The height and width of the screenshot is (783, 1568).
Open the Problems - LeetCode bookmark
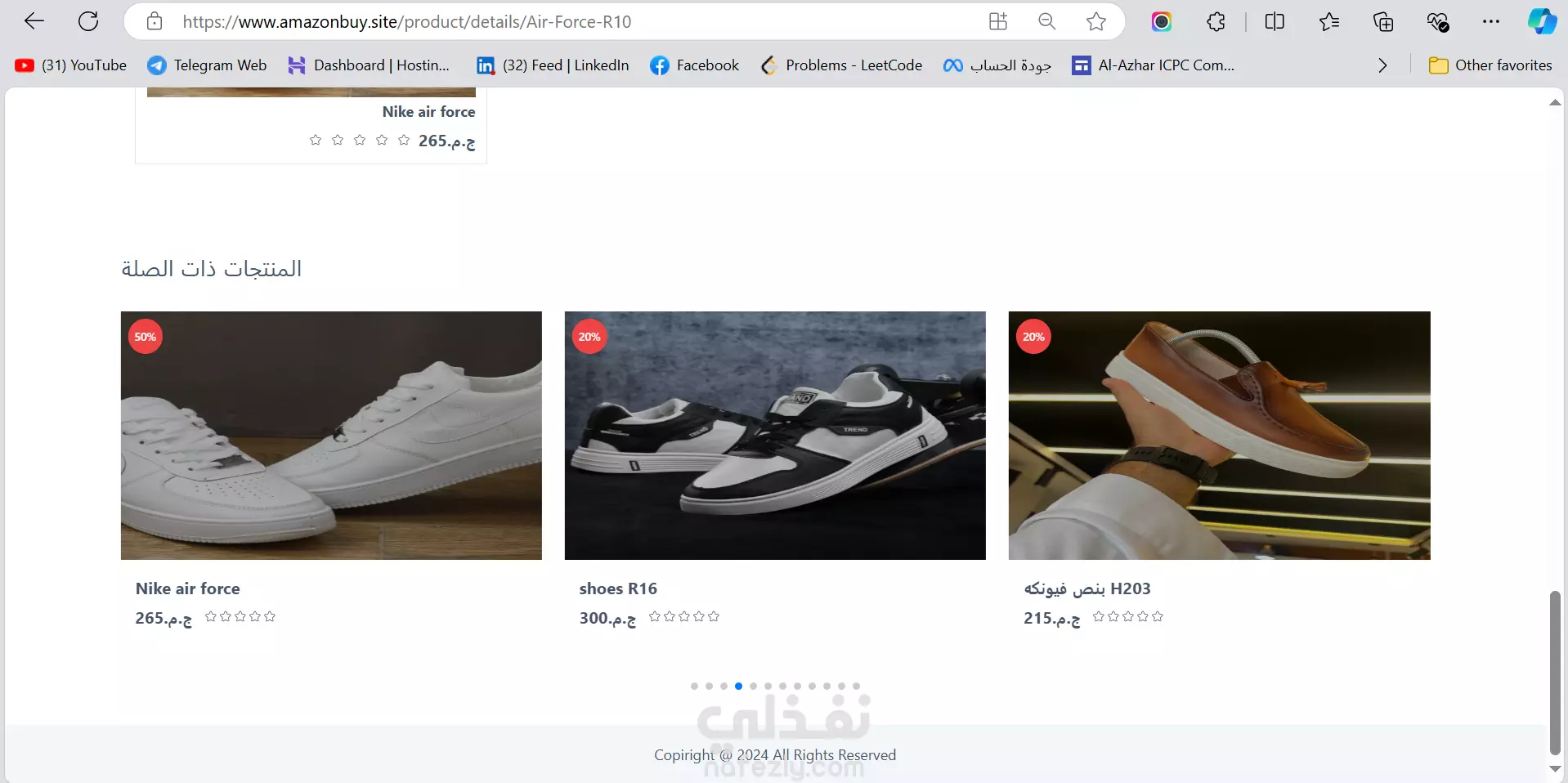(841, 65)
